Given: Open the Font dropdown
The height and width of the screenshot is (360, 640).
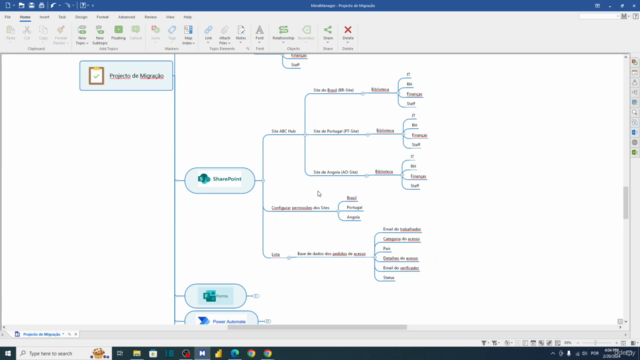Looking at the screenshot, I should [260, 42].
